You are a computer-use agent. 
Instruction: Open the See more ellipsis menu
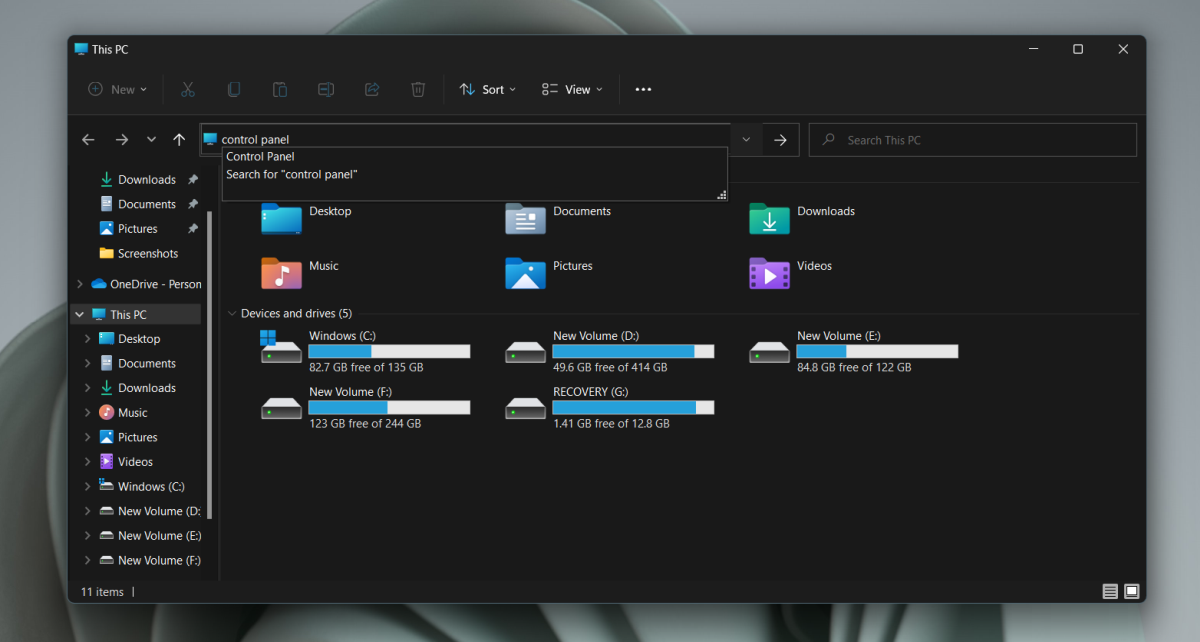tap(643, 89)
